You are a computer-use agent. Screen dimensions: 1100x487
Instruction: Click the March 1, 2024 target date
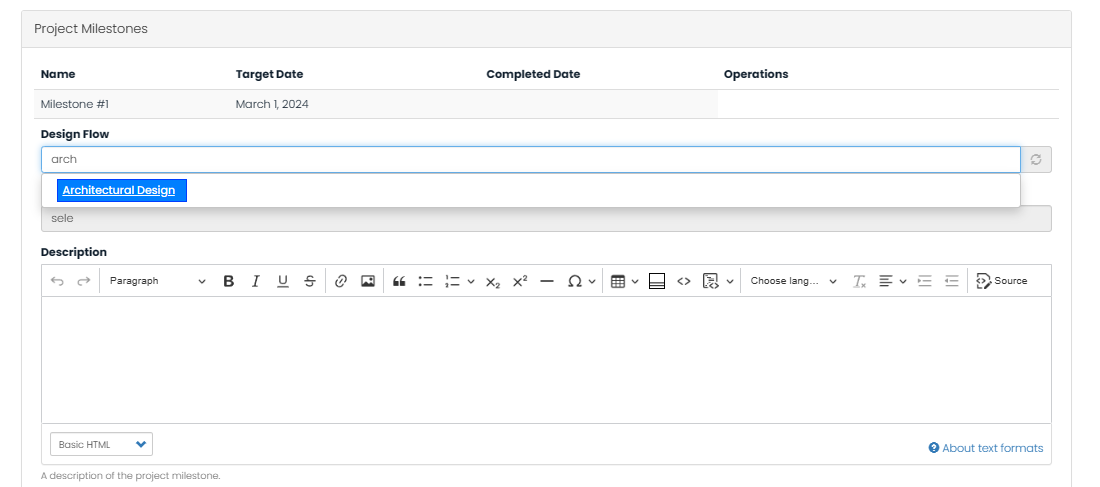pos(272,105)
